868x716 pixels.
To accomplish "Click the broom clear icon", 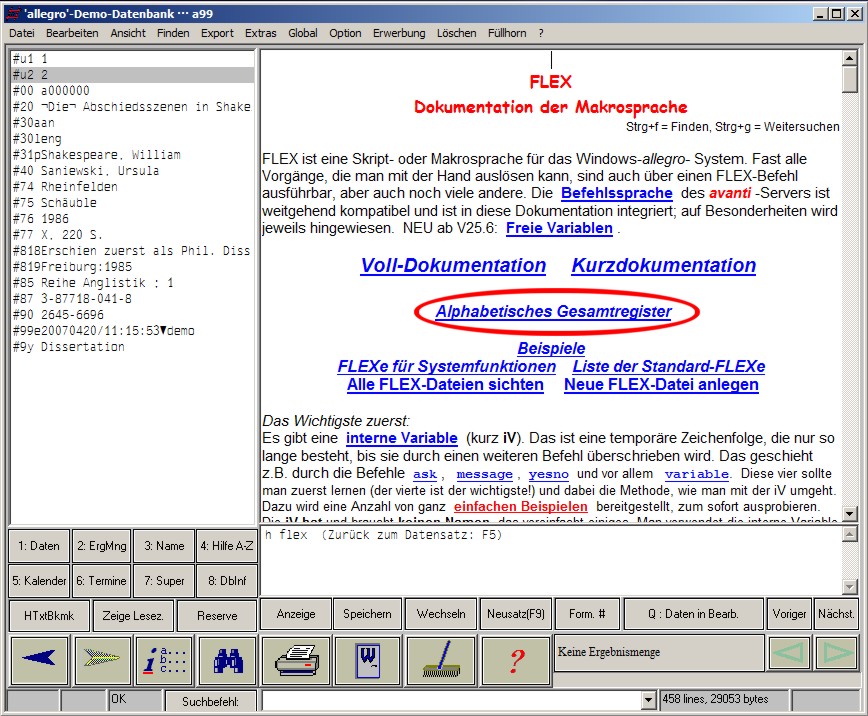I will [440, 659].
